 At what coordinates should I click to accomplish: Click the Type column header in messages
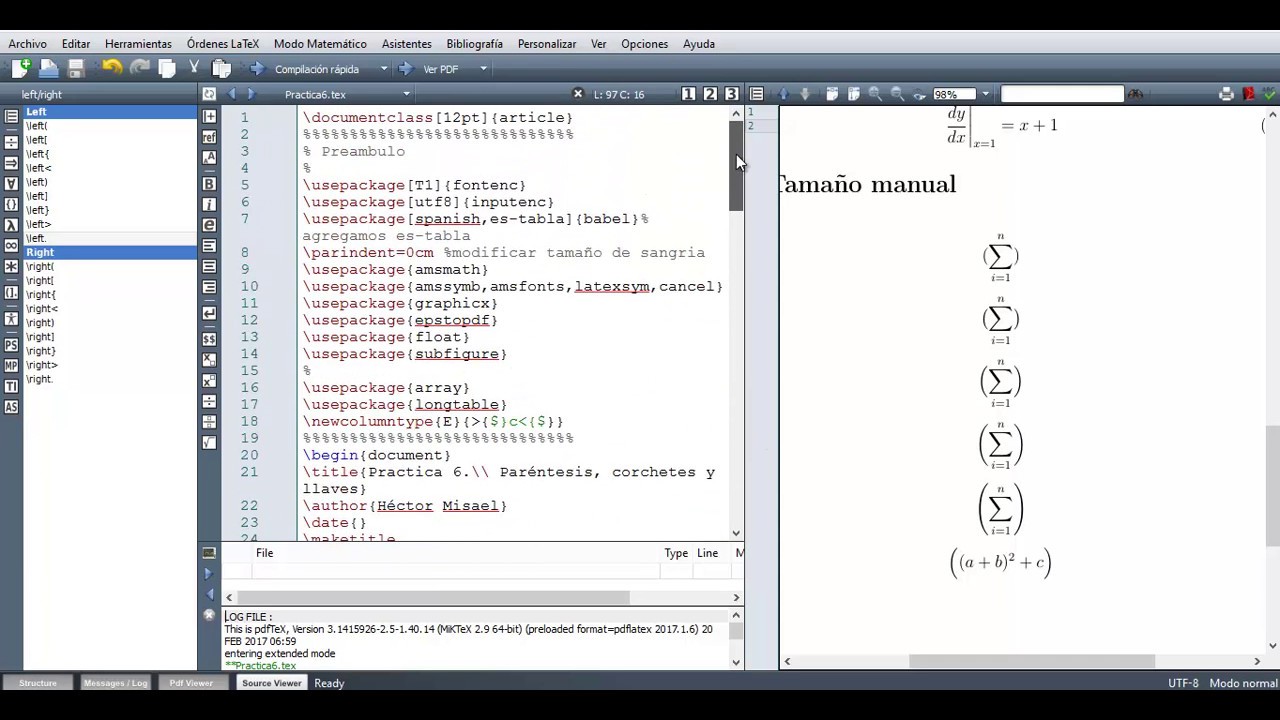pyautogui.click(x=676, y=553)
